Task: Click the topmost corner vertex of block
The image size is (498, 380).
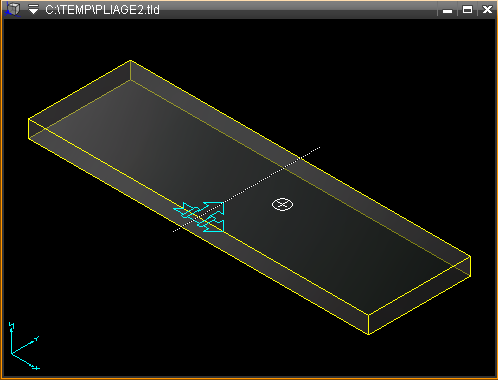Action: (x=130, y=61)
